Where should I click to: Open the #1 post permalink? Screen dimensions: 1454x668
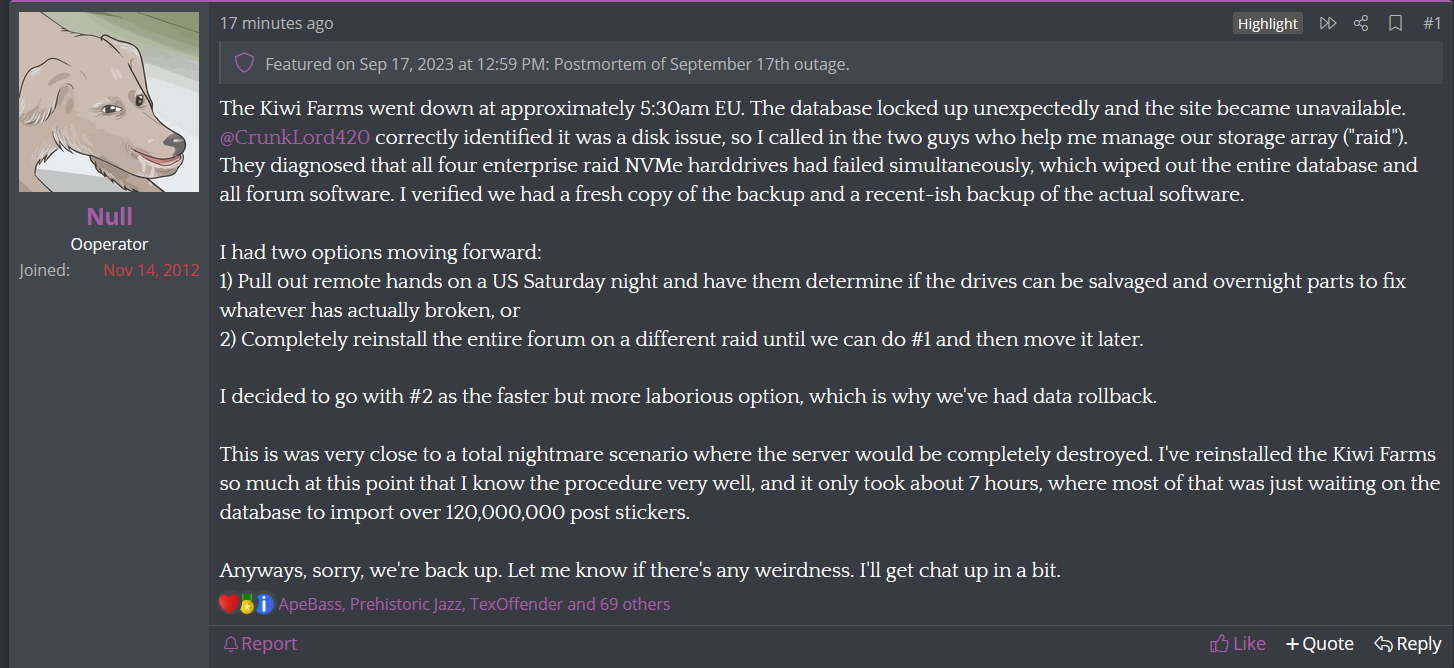(1432, 23)
